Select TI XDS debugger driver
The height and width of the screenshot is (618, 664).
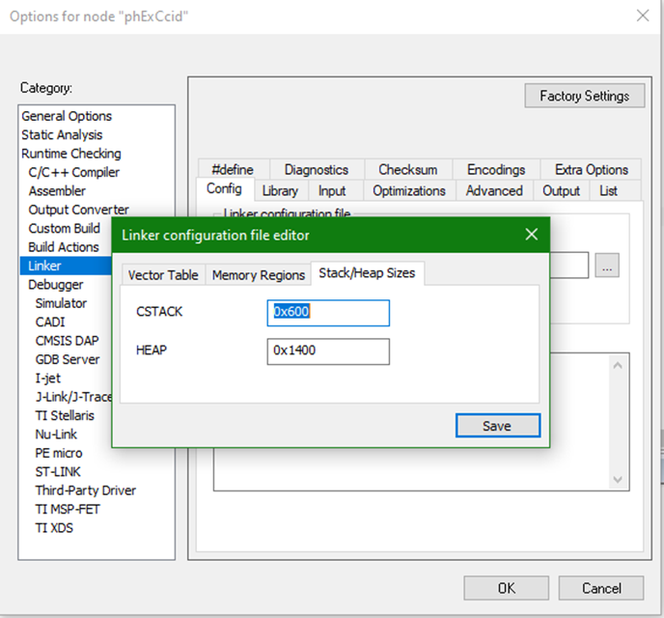point(54,528)
